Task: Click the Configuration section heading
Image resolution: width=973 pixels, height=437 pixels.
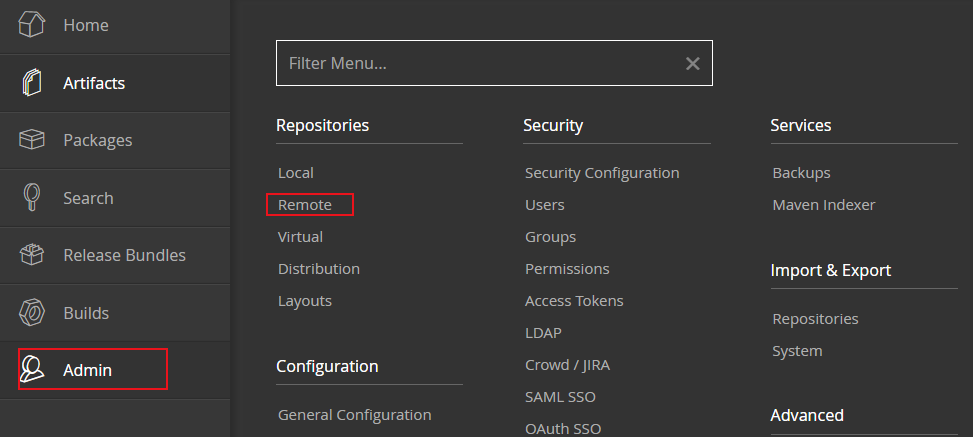Action: (327, 367)
